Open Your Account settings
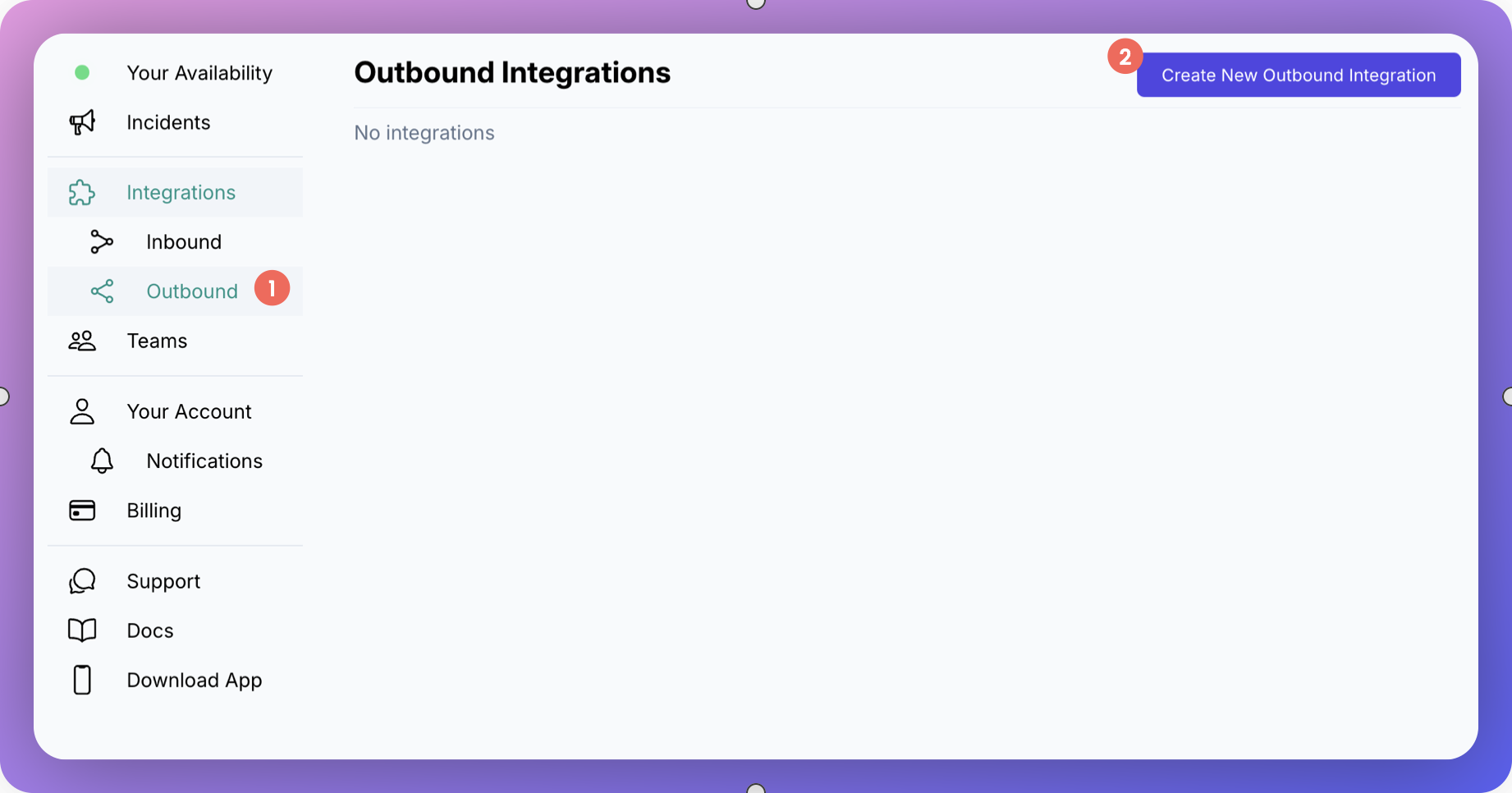 [x=189, y=411]
